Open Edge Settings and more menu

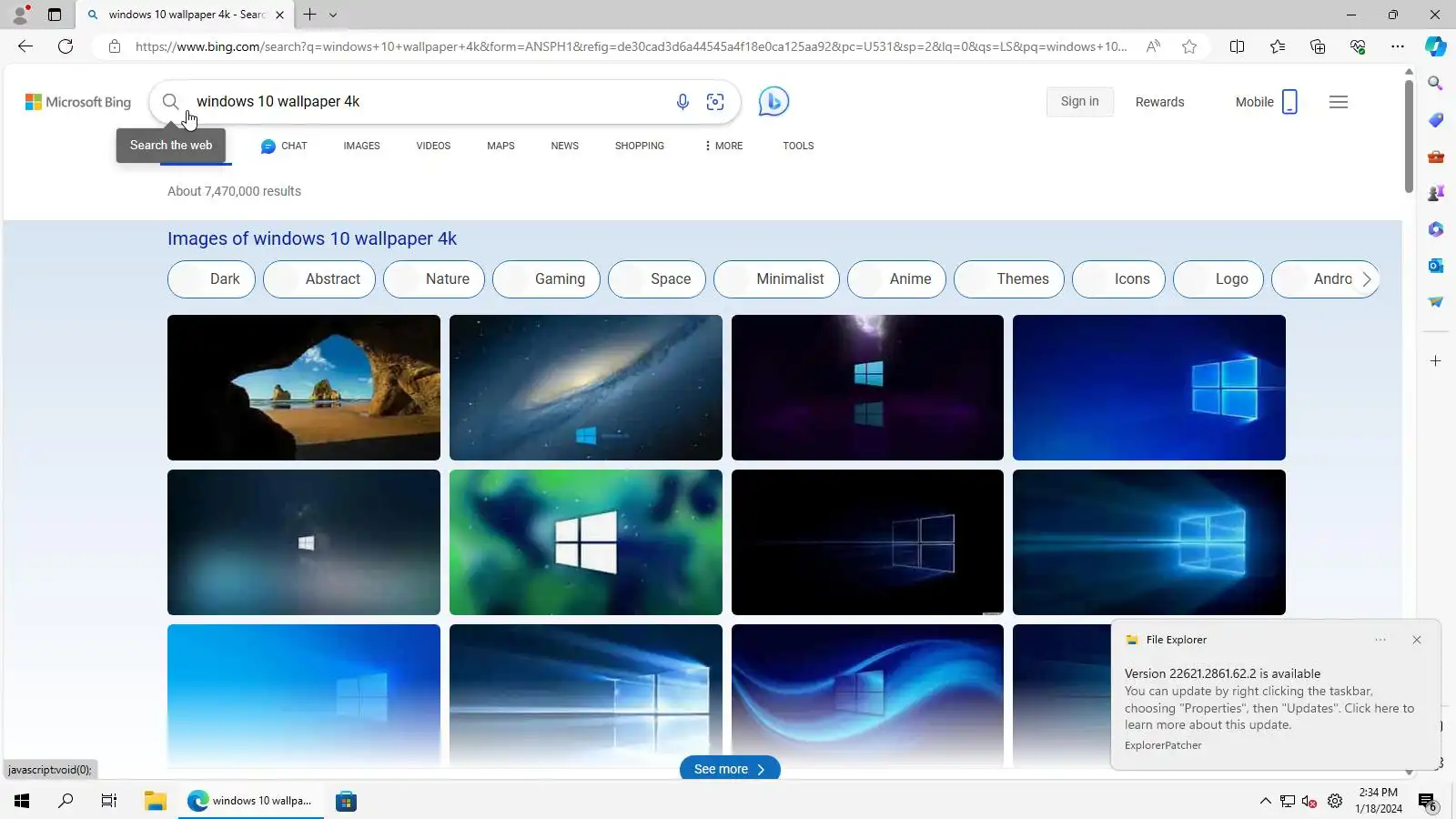tap(1398, 46)
